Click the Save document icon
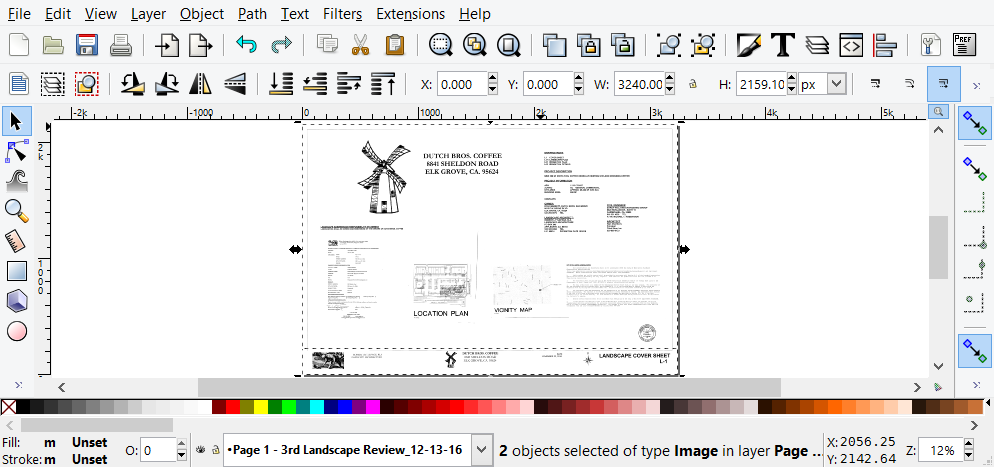This screenshot has width=994, height=467. pyautogui.click(x=86, y=45)
